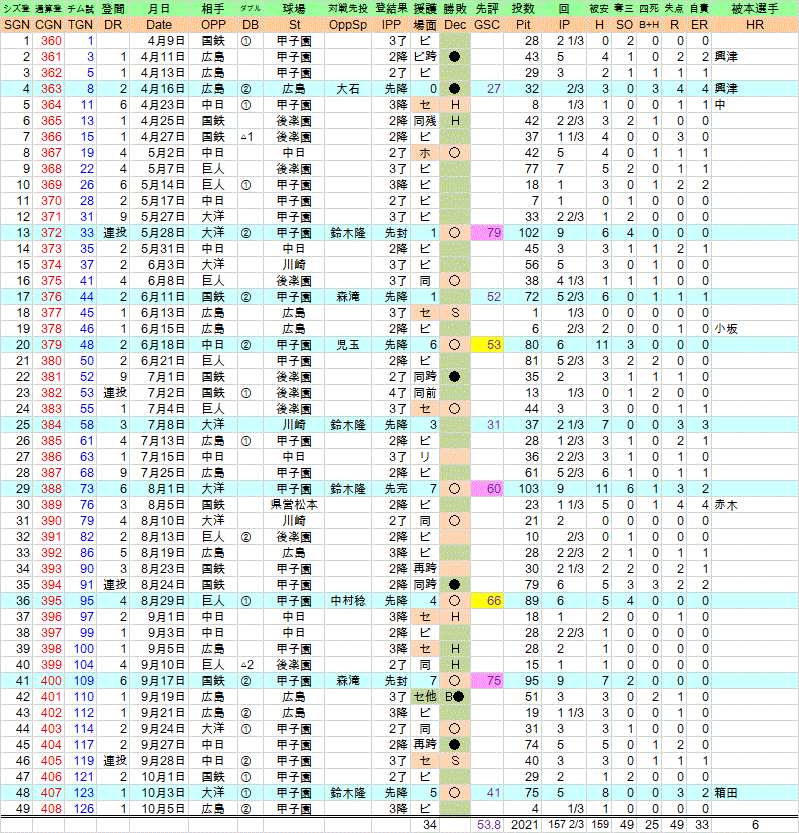Select GSC value 75
799x833 pixels.
click(x=494, y=681)
